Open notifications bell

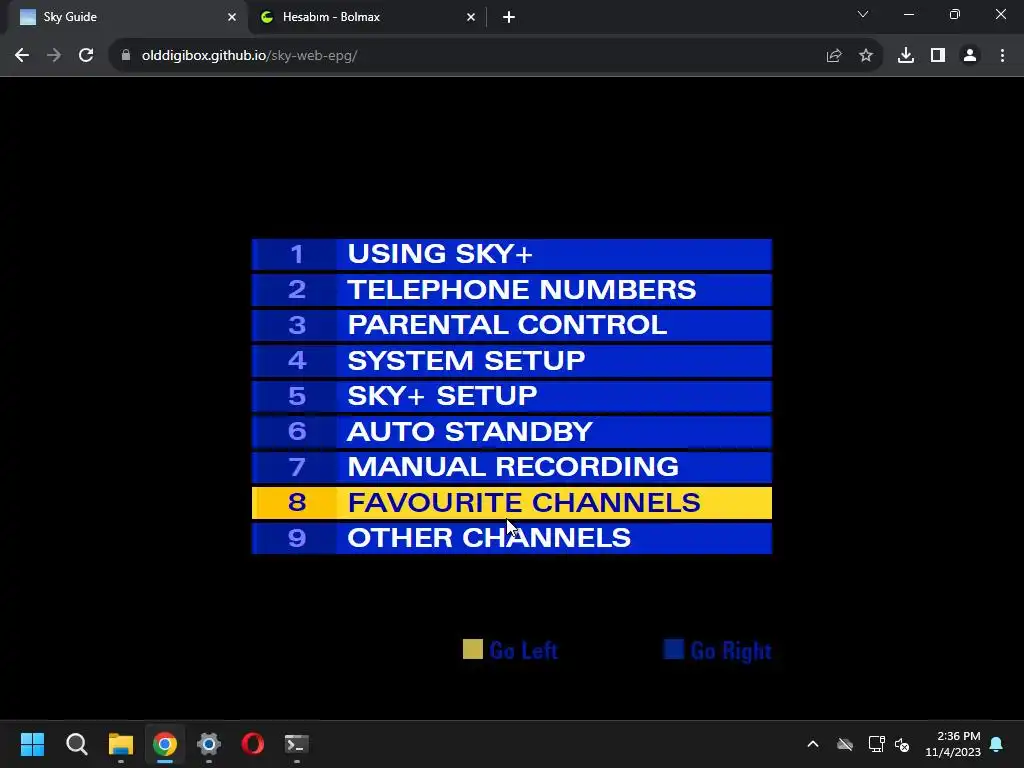click(997, 744)
